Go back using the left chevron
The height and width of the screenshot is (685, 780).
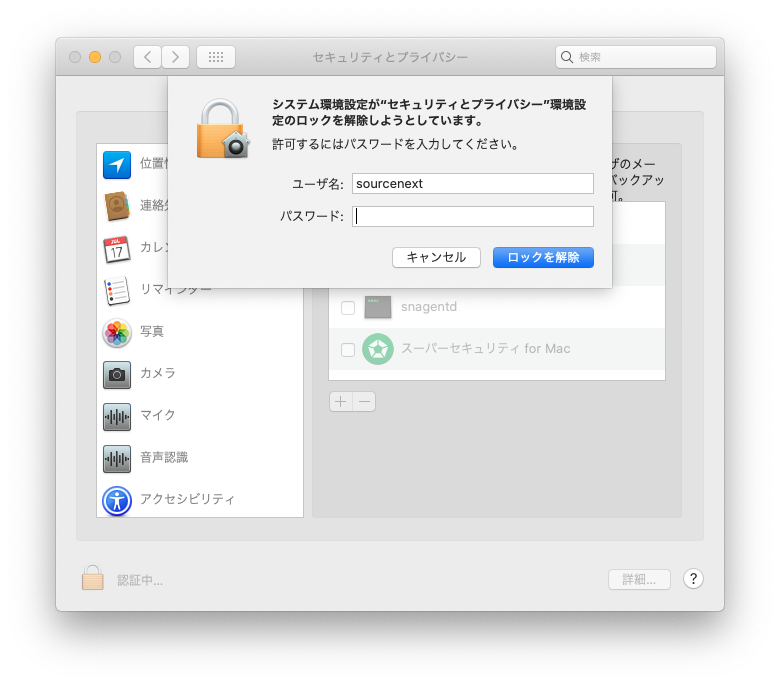pyautogui.click(x=148, y=57)
